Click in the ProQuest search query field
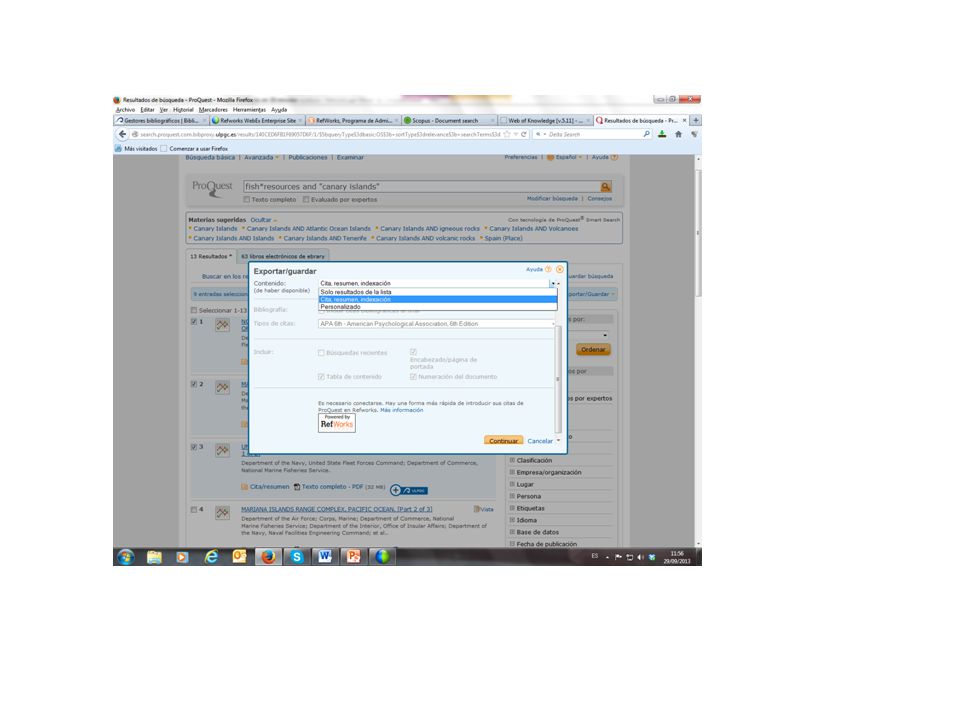Image resolution: width=960 pixels, height=720 pixels. coord(421,187)
